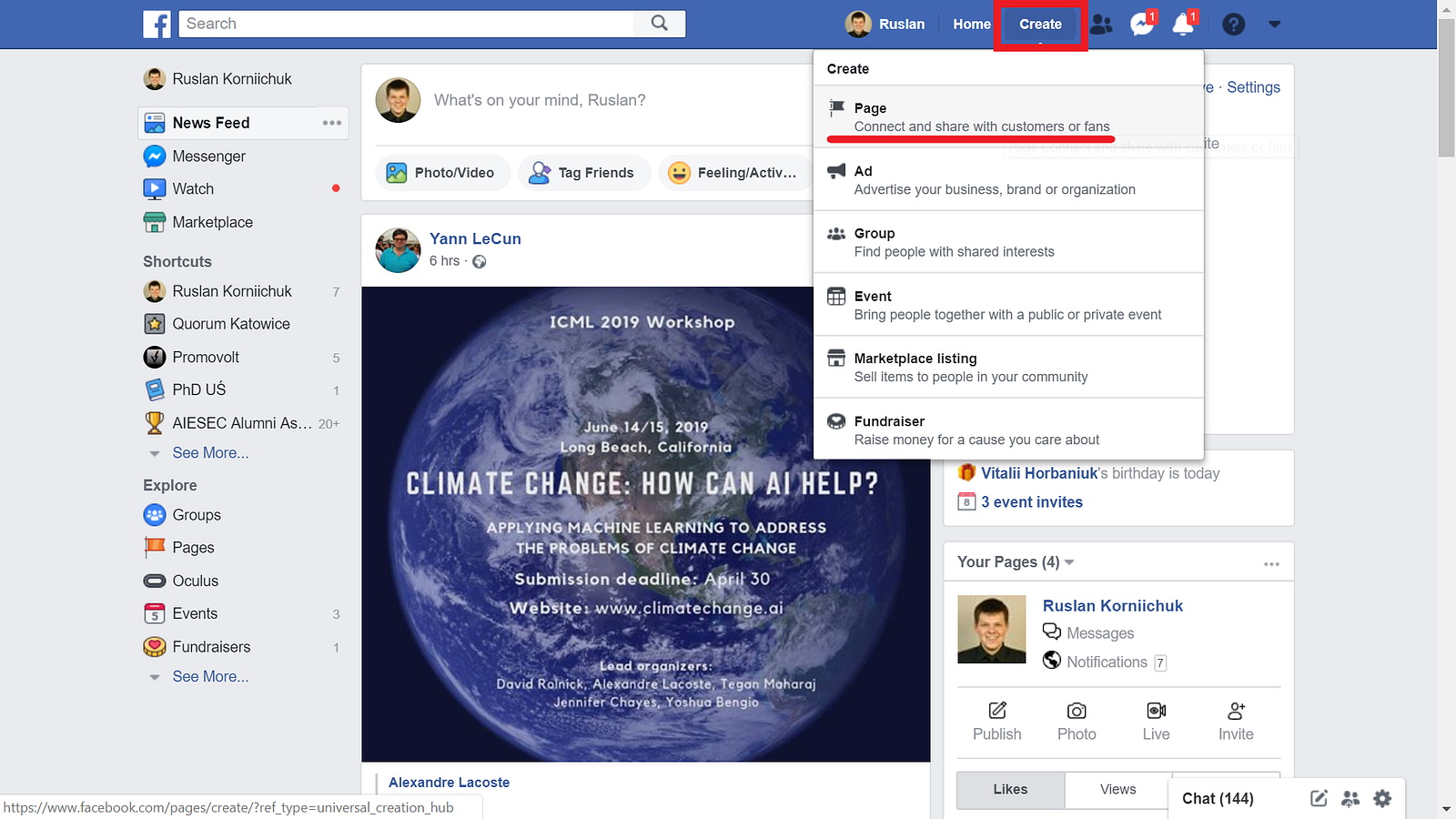Click the Search input field
Image resolution: width=1456 pixels, height=819 pixels.
pos(406,24)
